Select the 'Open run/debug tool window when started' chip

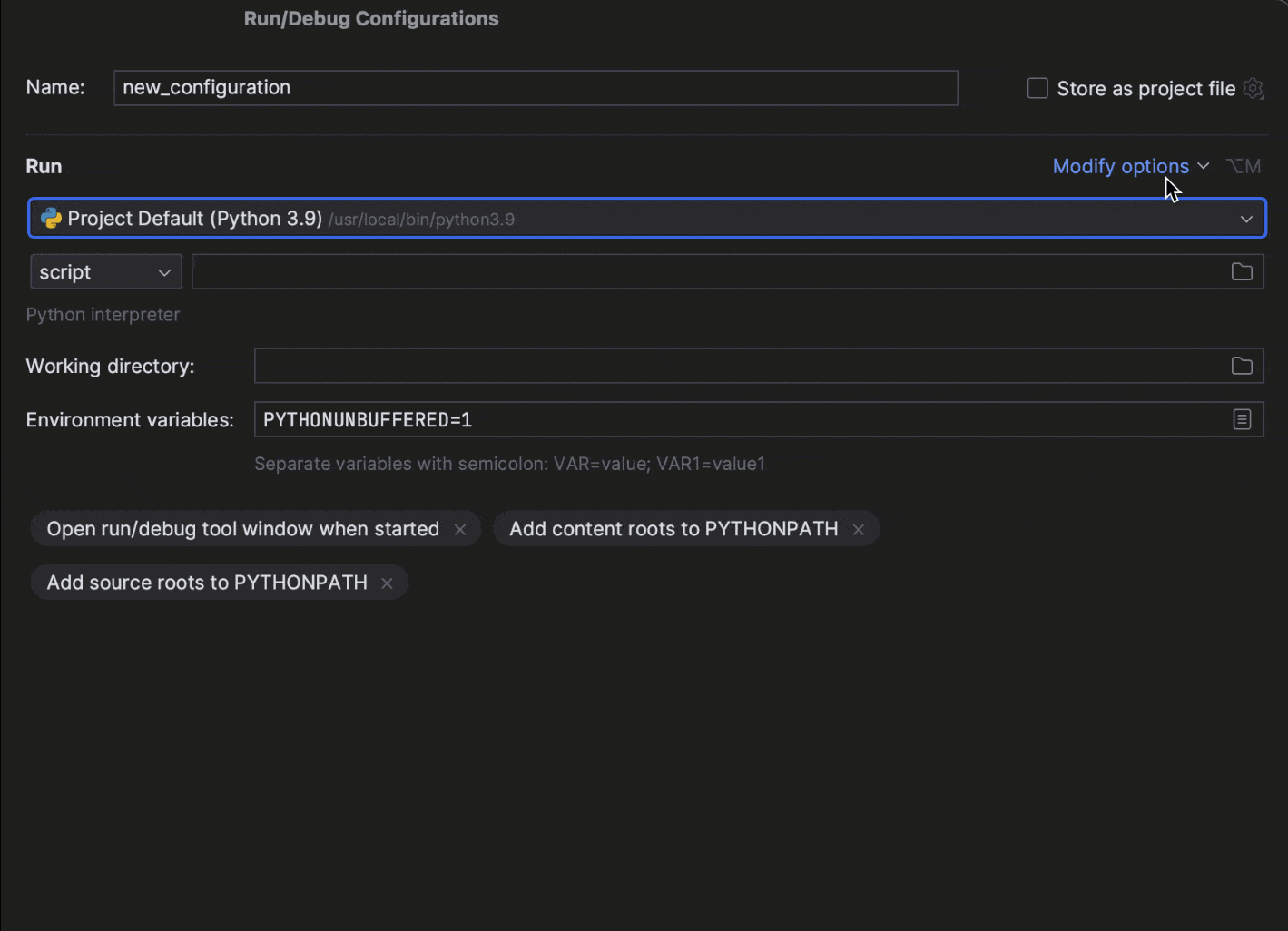pyautogui.click(x=242, y=529)
